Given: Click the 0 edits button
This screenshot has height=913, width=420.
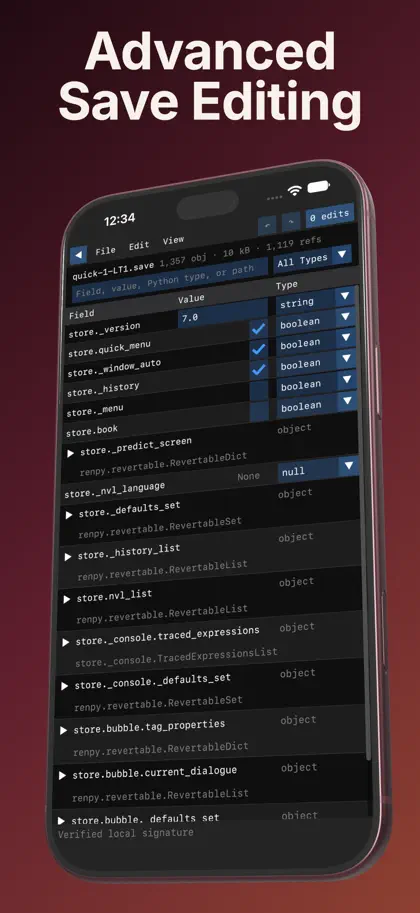Looking at the screenshot, I should tap(330, 215).
